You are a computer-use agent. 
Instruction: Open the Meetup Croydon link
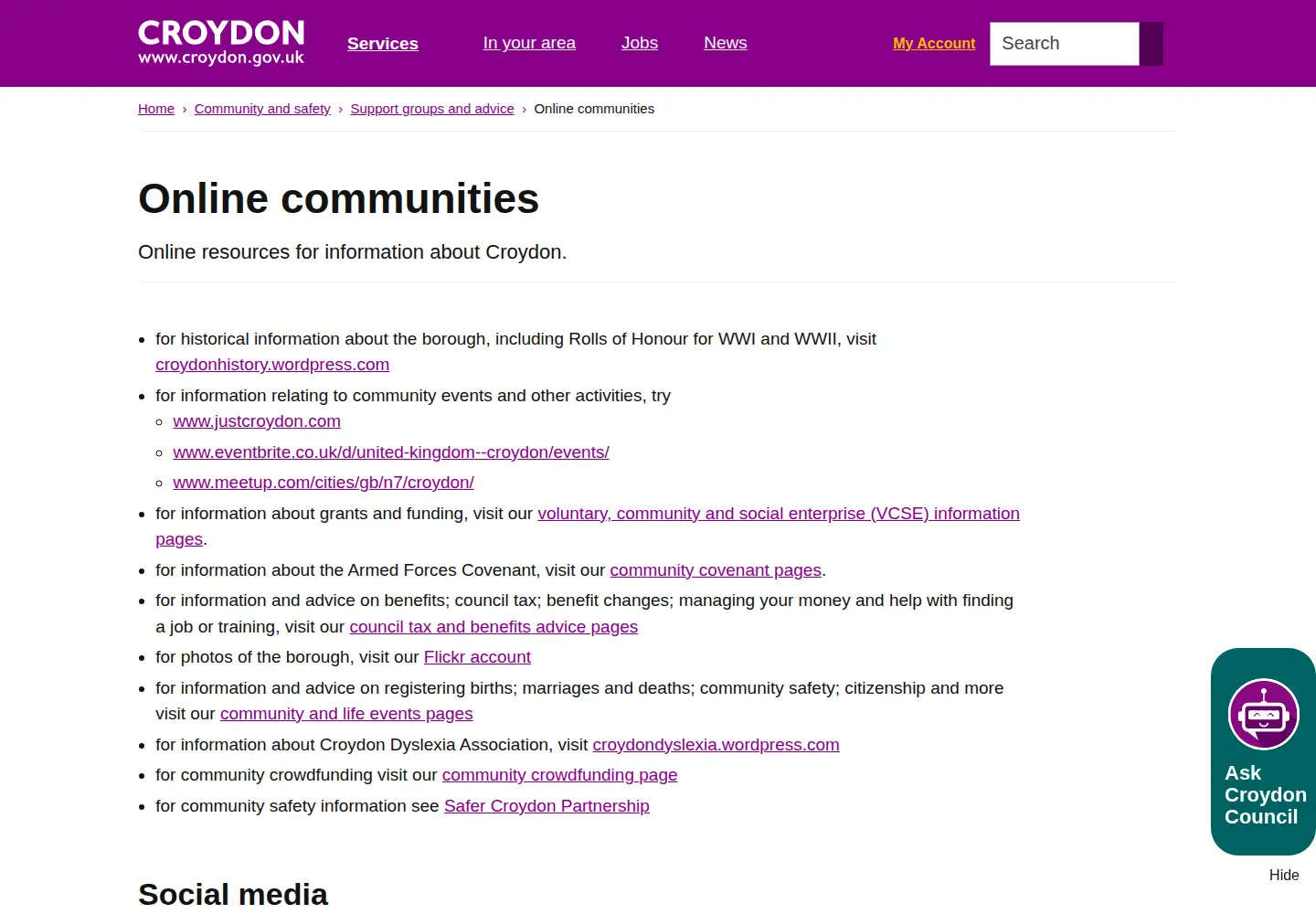click(324, 483)
